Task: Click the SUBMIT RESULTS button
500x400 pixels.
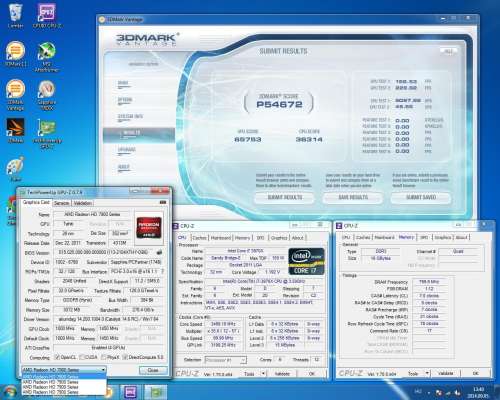Action: coord(284,197)
